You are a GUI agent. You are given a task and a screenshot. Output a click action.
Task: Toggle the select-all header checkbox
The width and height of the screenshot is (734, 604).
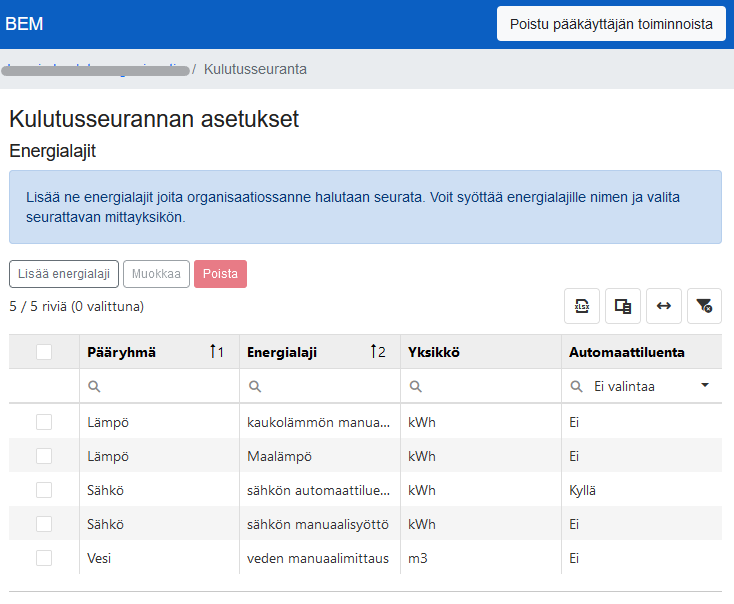(44, 352)
